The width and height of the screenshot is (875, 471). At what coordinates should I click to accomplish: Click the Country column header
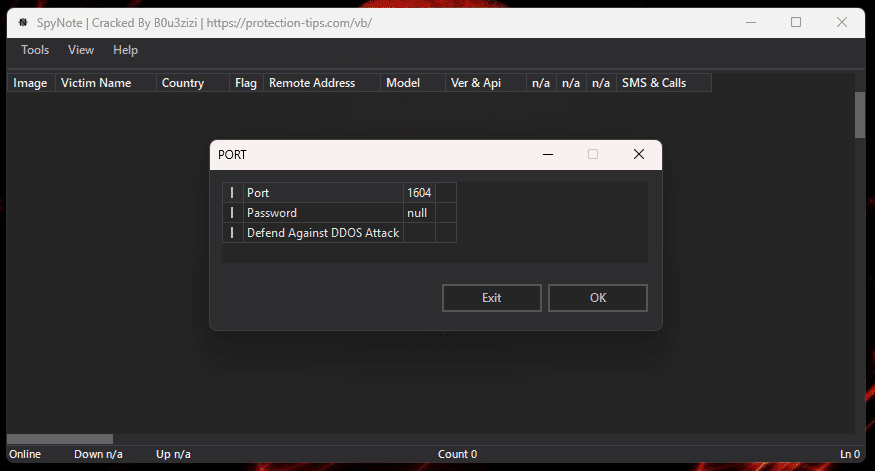(193, 83)
